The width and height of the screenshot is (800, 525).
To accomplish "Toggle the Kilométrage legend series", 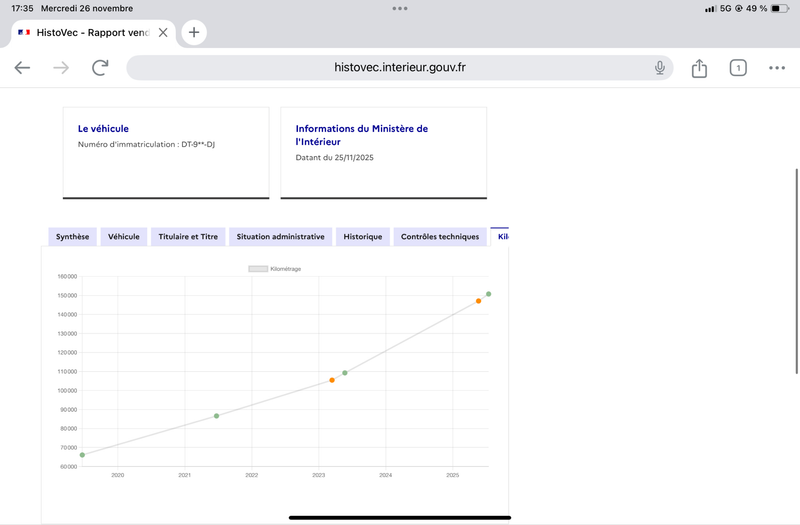I will [x=274, y=269].
